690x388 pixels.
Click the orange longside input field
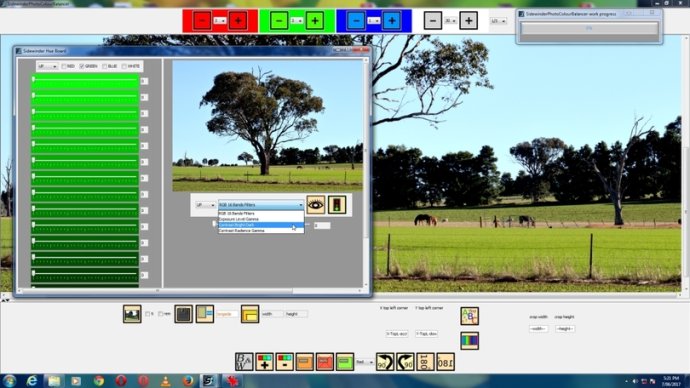point(227,314)
